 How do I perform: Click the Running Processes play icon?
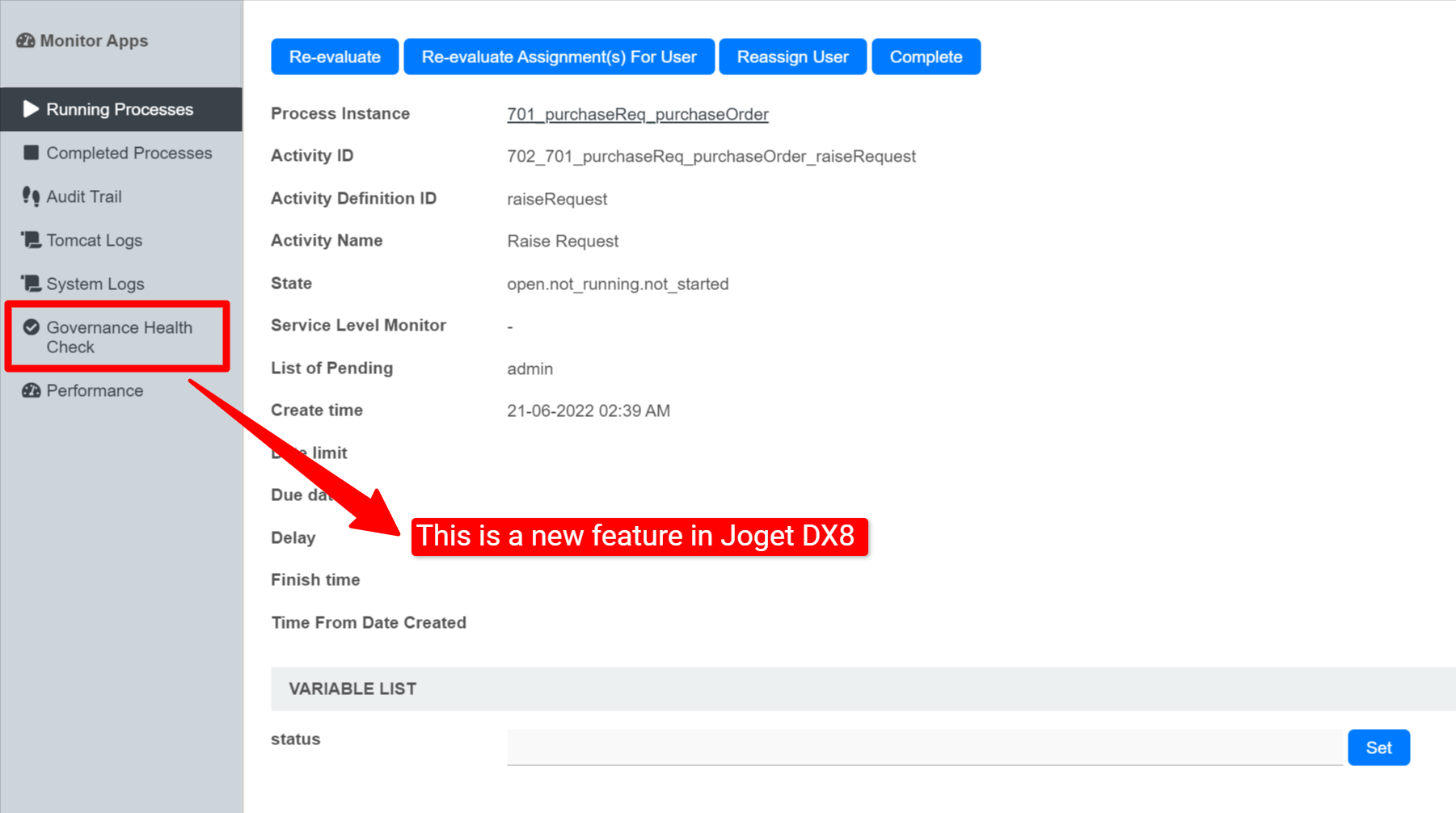(x=31, y=109)
